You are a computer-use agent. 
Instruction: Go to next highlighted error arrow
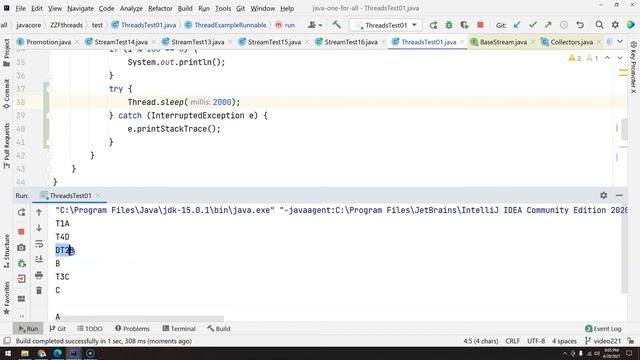[620, 58]
